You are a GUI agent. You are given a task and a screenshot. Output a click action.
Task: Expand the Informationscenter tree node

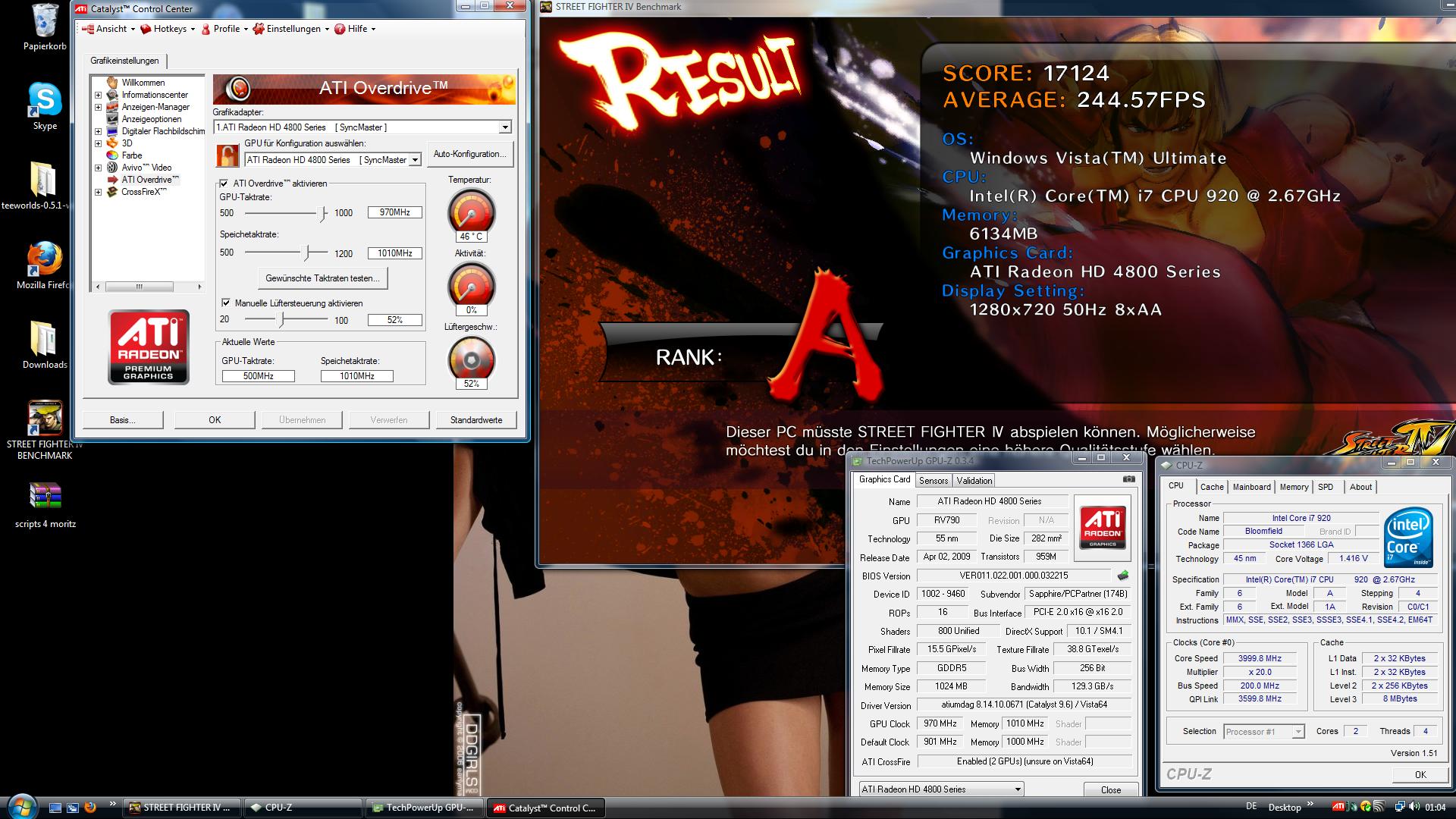(x=98, y=95)
